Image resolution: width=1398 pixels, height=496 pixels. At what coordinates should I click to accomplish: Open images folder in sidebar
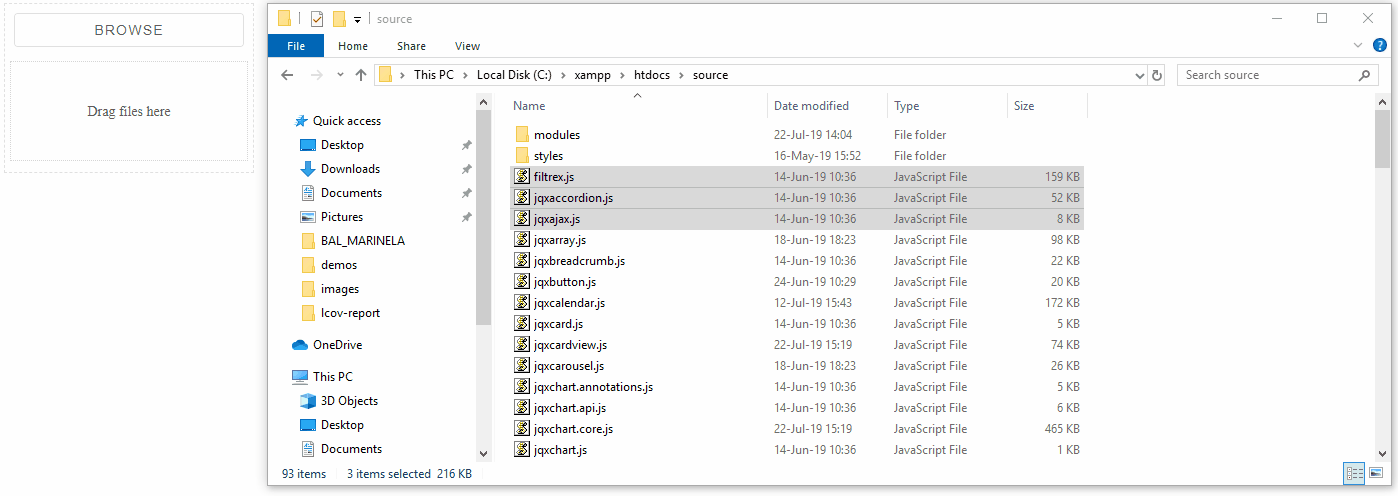pyautogui.click(x=340, y=289)
